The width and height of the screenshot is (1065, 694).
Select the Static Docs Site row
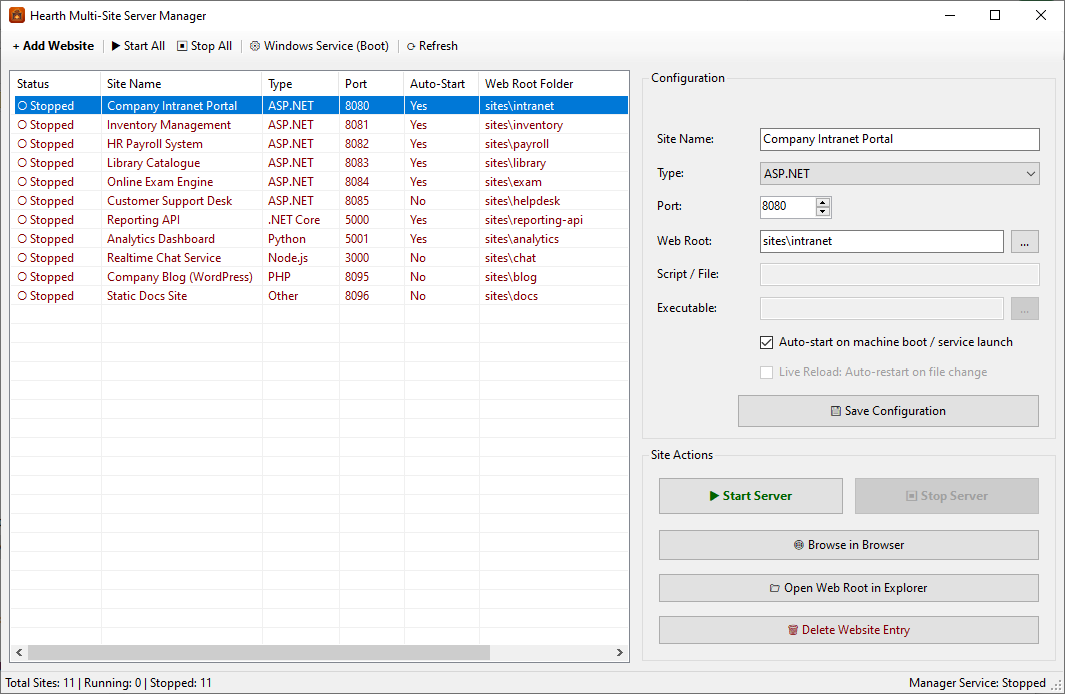tap(321, 295)
